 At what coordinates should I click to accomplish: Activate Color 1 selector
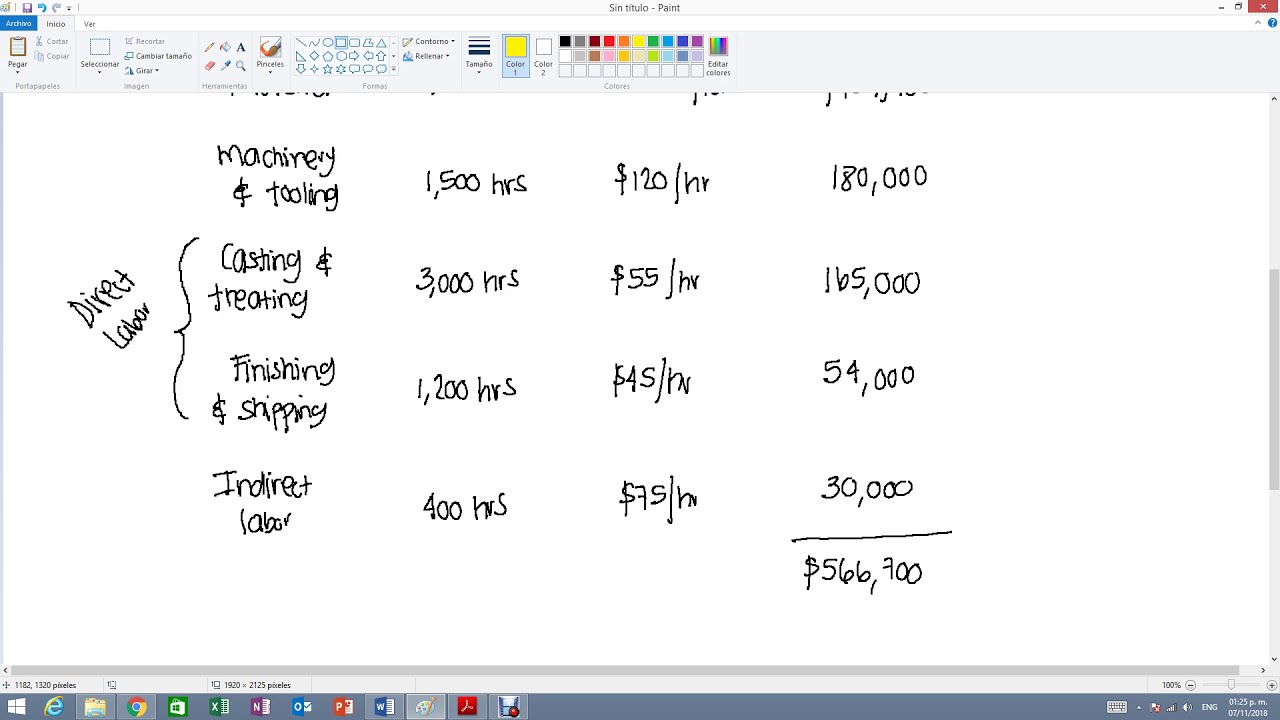(x=515, y=56)
